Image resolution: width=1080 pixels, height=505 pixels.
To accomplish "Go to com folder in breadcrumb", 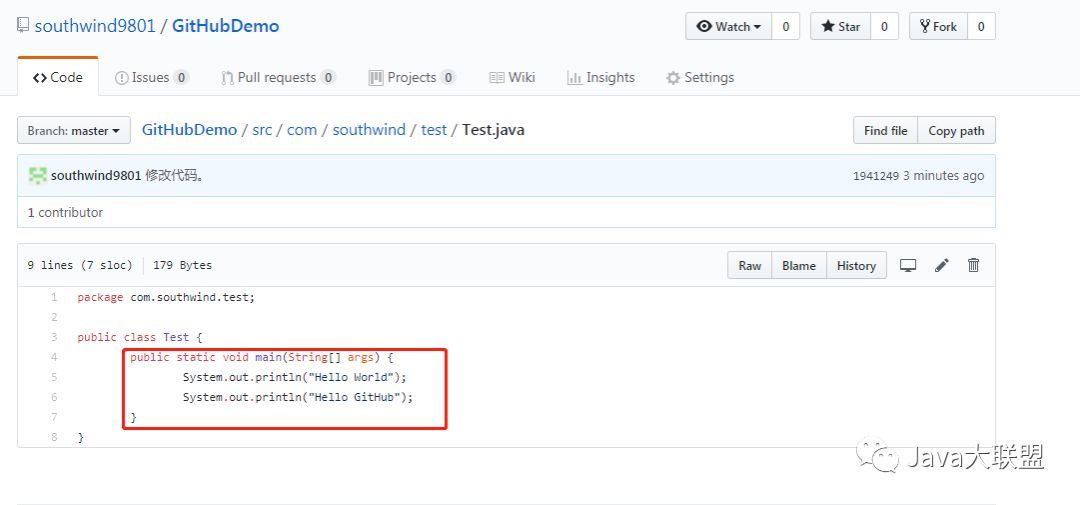I will click(x=302, y=130).
